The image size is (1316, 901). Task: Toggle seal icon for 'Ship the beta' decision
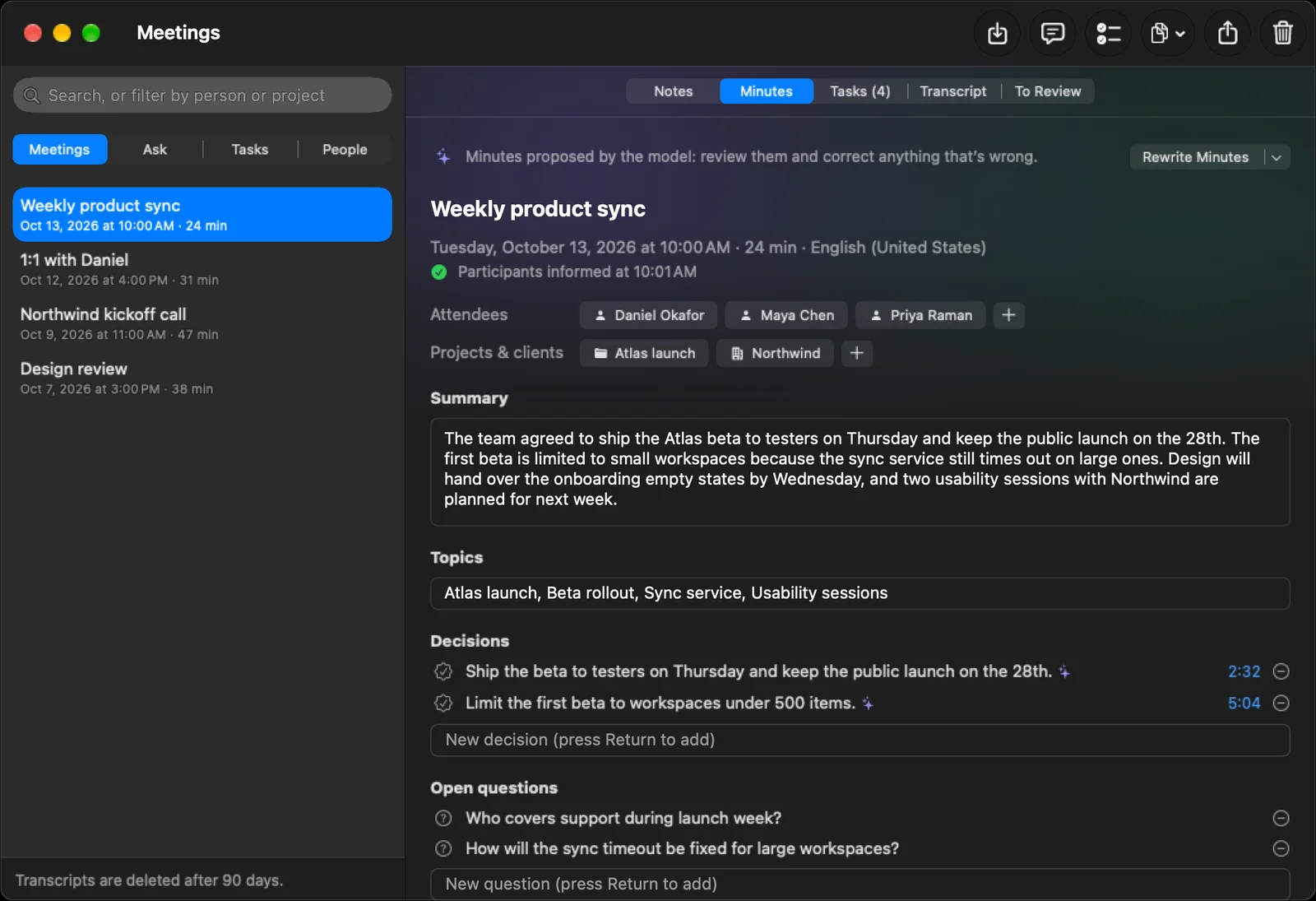pos(443,671)
